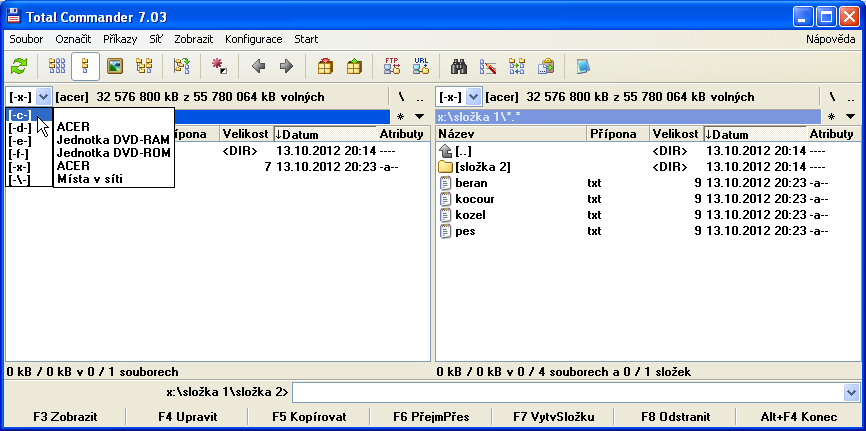Open the notepad icon in toolbar

pos(583,67)
